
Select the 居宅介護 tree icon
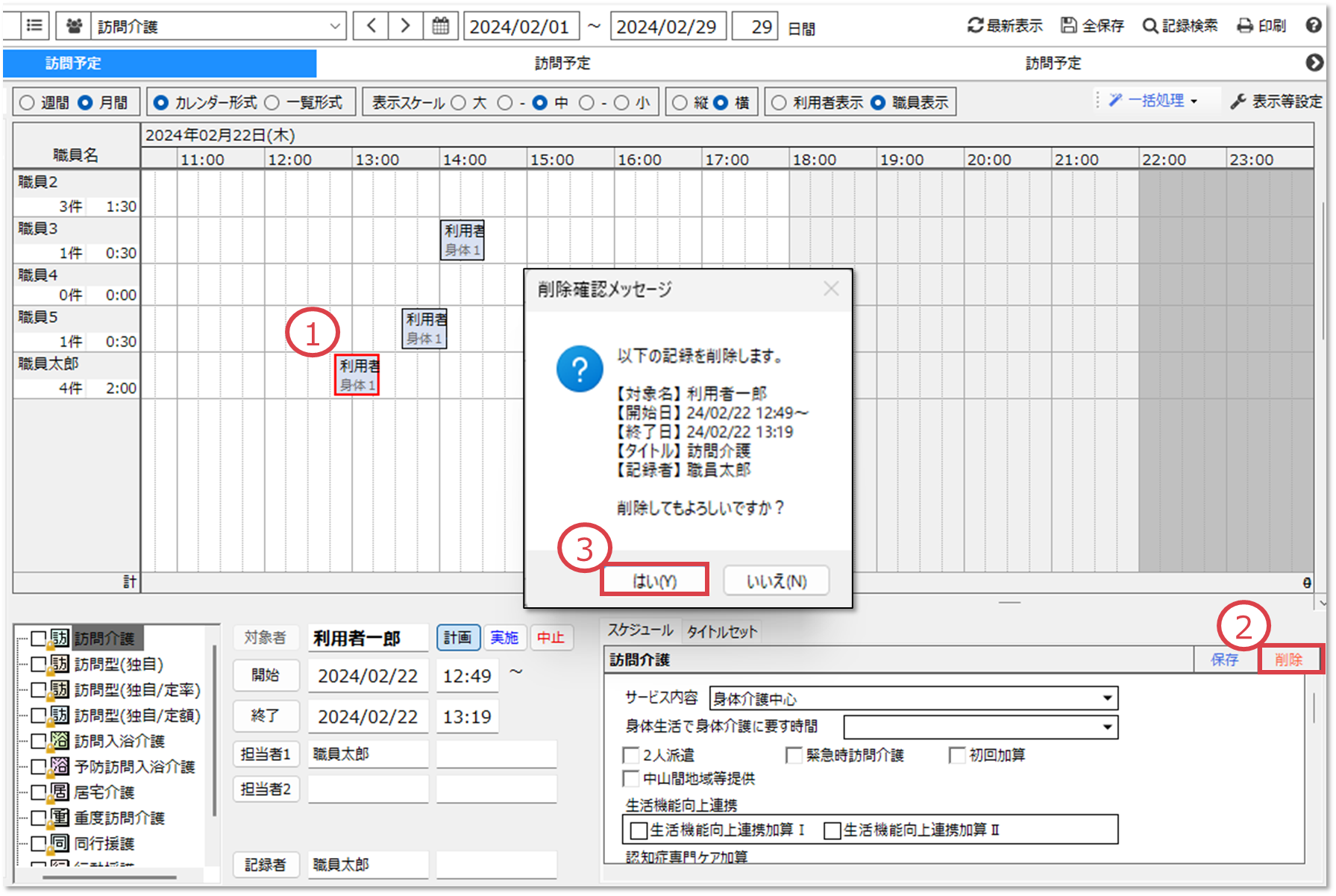coord(60,792)
